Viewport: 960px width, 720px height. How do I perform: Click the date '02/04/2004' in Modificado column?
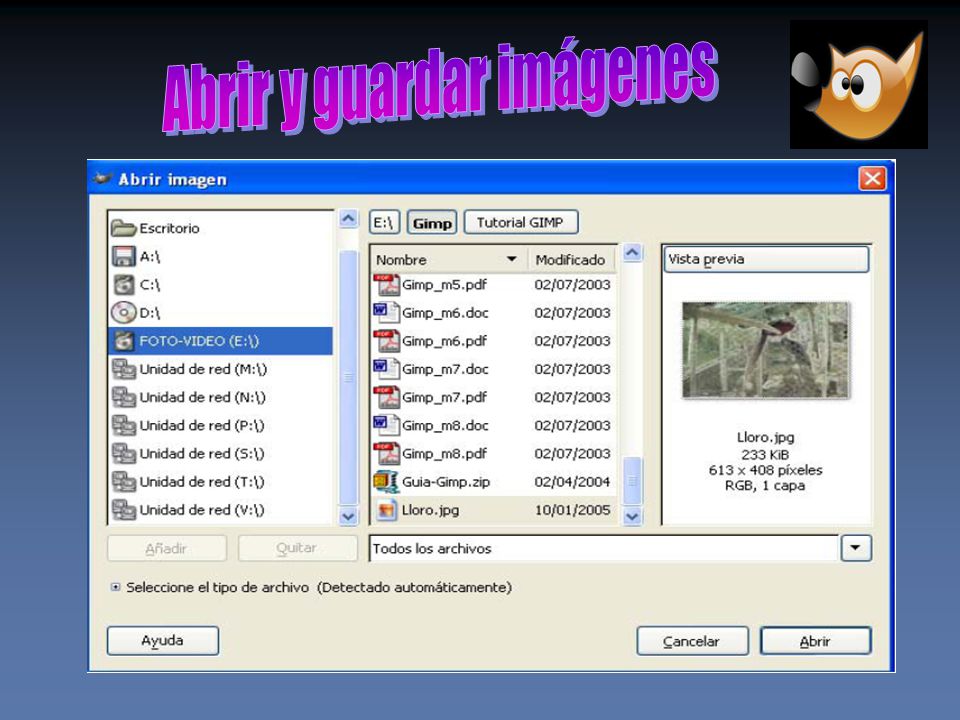[x=572, y=482]
